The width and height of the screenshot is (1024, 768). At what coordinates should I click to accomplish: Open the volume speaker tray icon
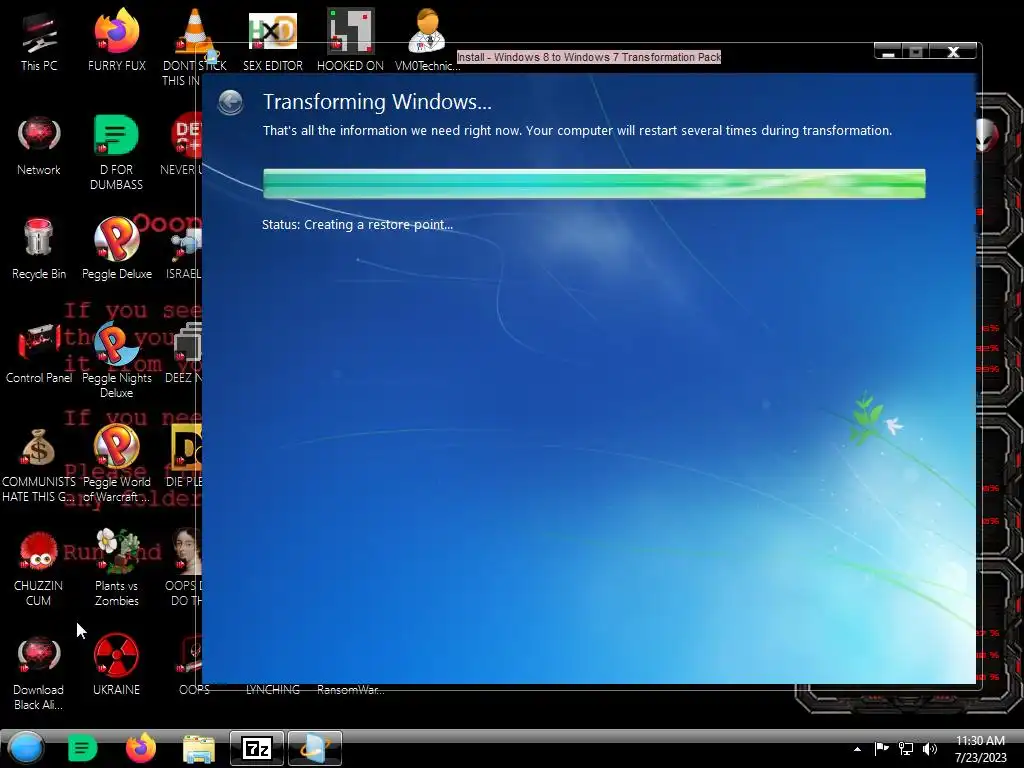930,748
